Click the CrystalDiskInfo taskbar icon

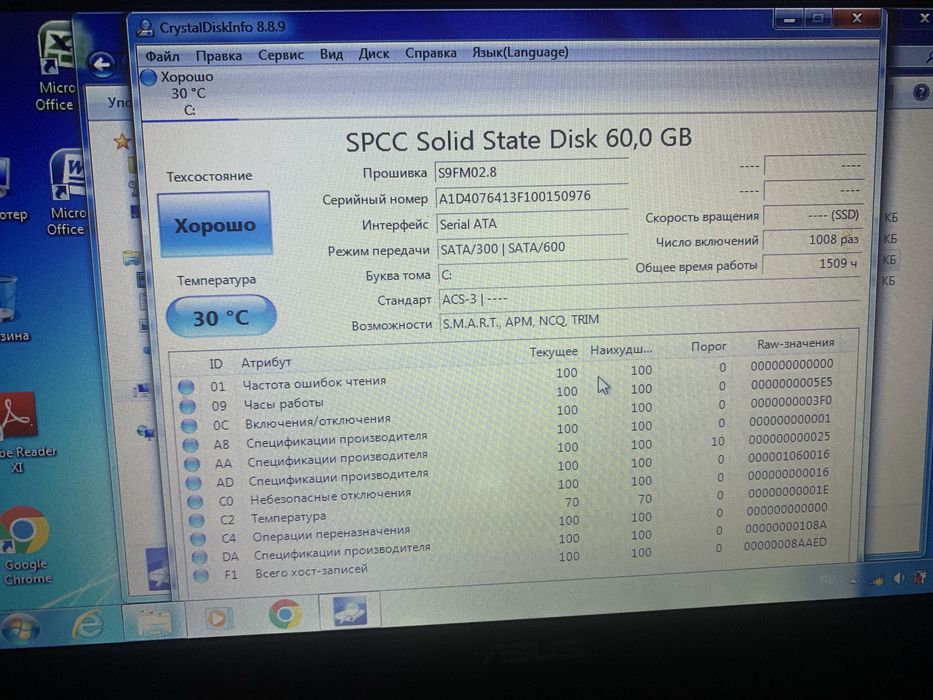tap(349, 611)
